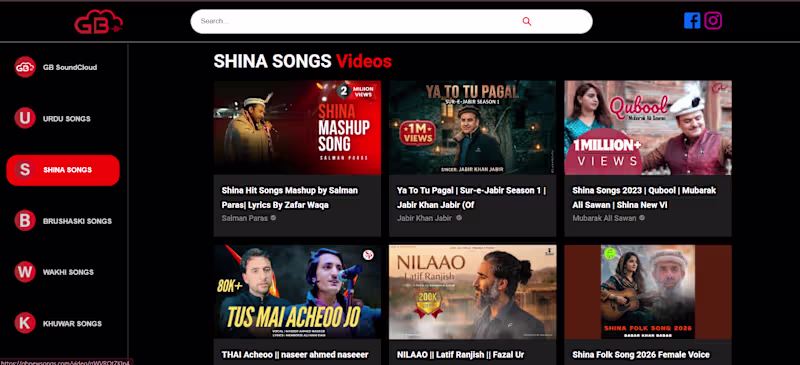Open Tus Mai Acheoo Jo thumbnail
800x365 pixels.
tap(297, 292)
